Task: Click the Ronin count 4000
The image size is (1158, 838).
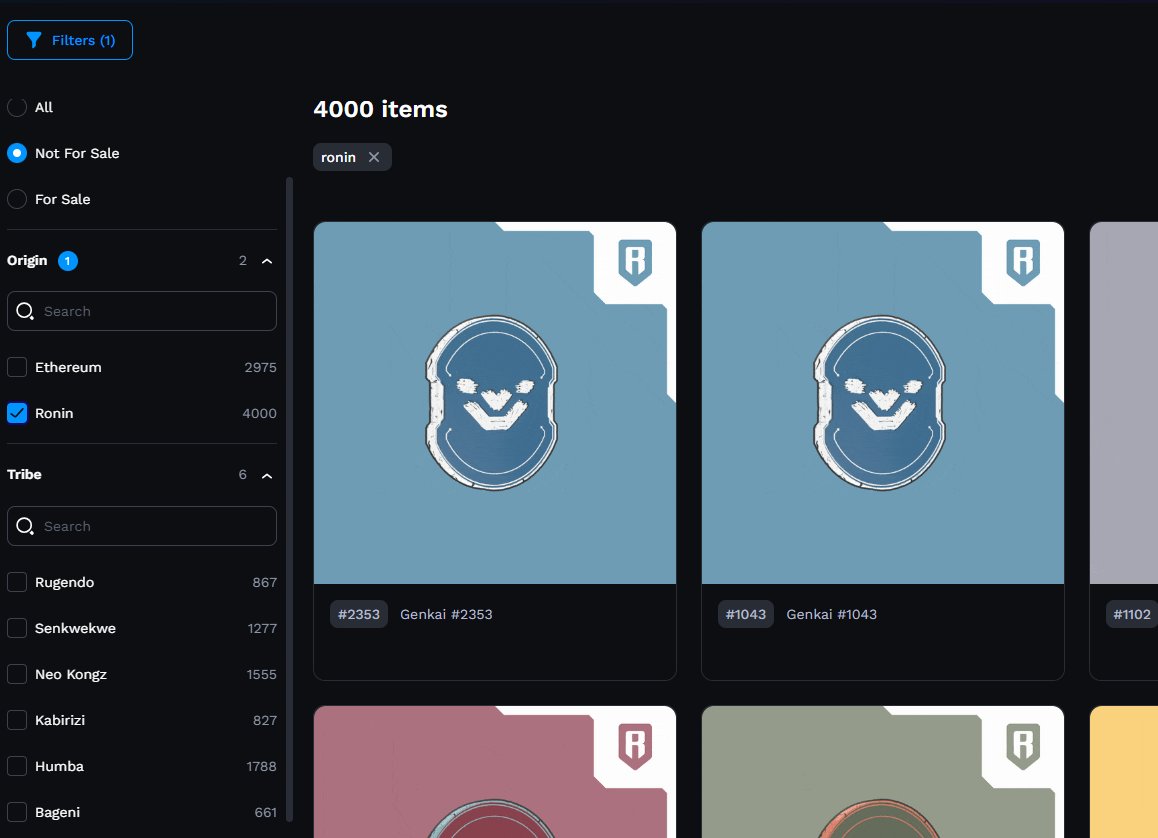Action: (x=259, y=413)
